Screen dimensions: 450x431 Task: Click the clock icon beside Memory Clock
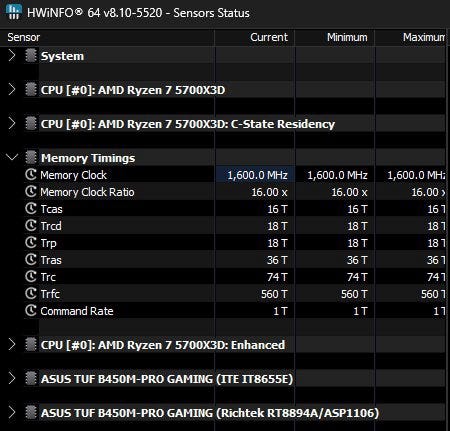pyautogui.click(x=31, y=174)
